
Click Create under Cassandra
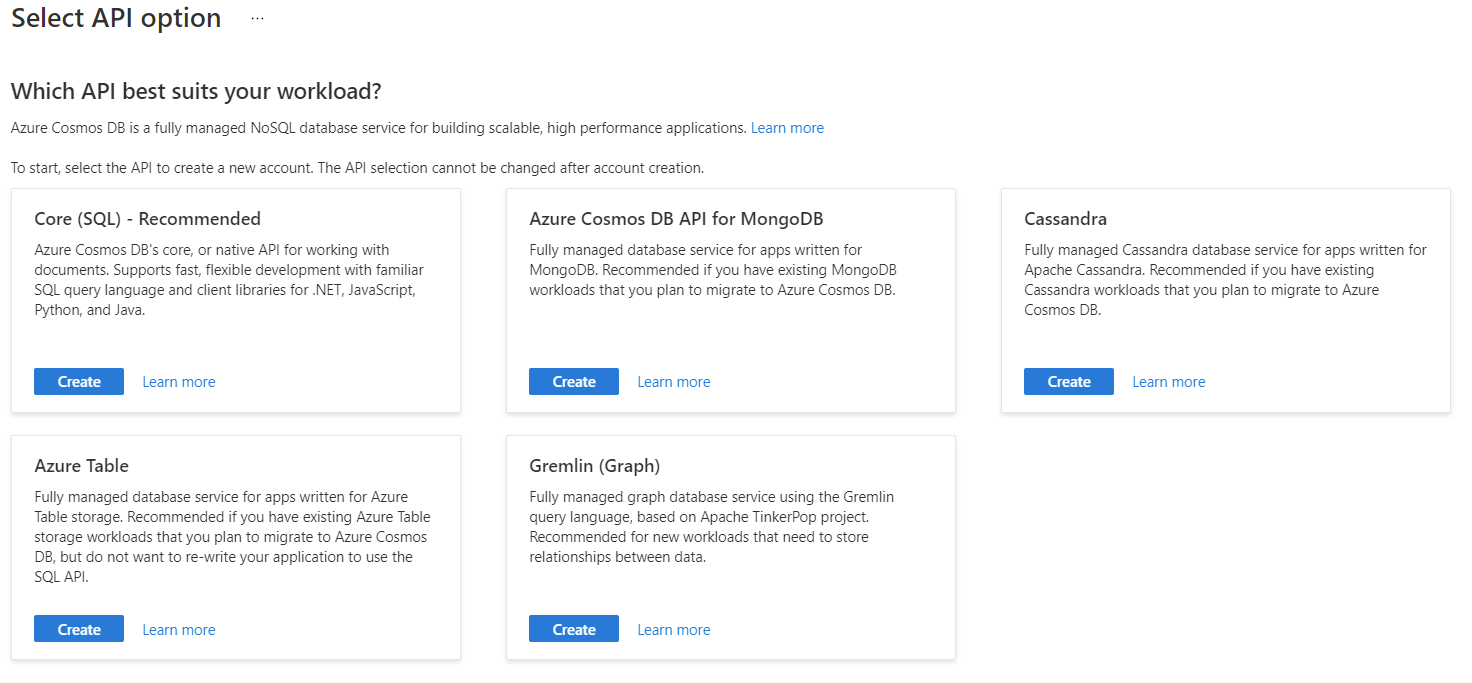(1068, 381)
